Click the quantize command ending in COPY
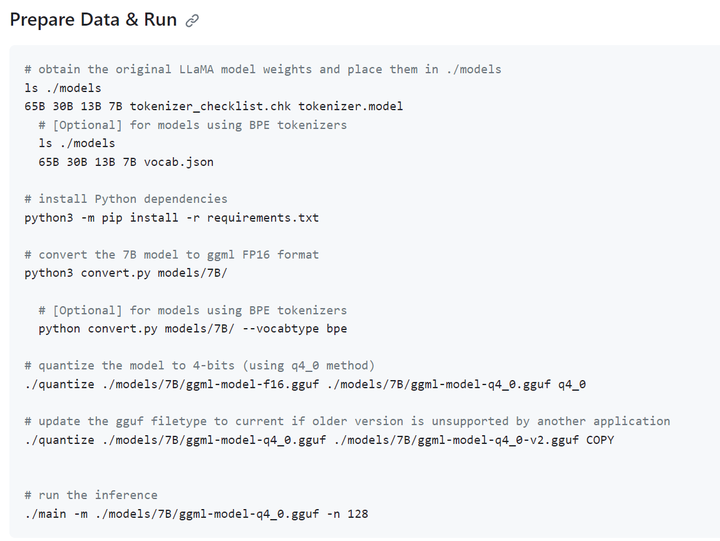Viewport: 720px width, 541px height. (319, 440)
